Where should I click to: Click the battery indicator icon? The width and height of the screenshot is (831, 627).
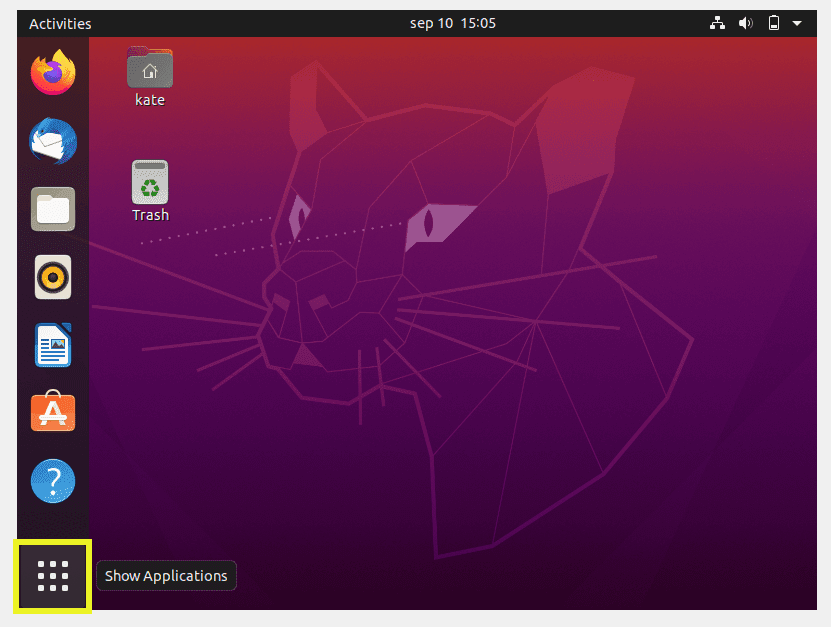point(774,23)
